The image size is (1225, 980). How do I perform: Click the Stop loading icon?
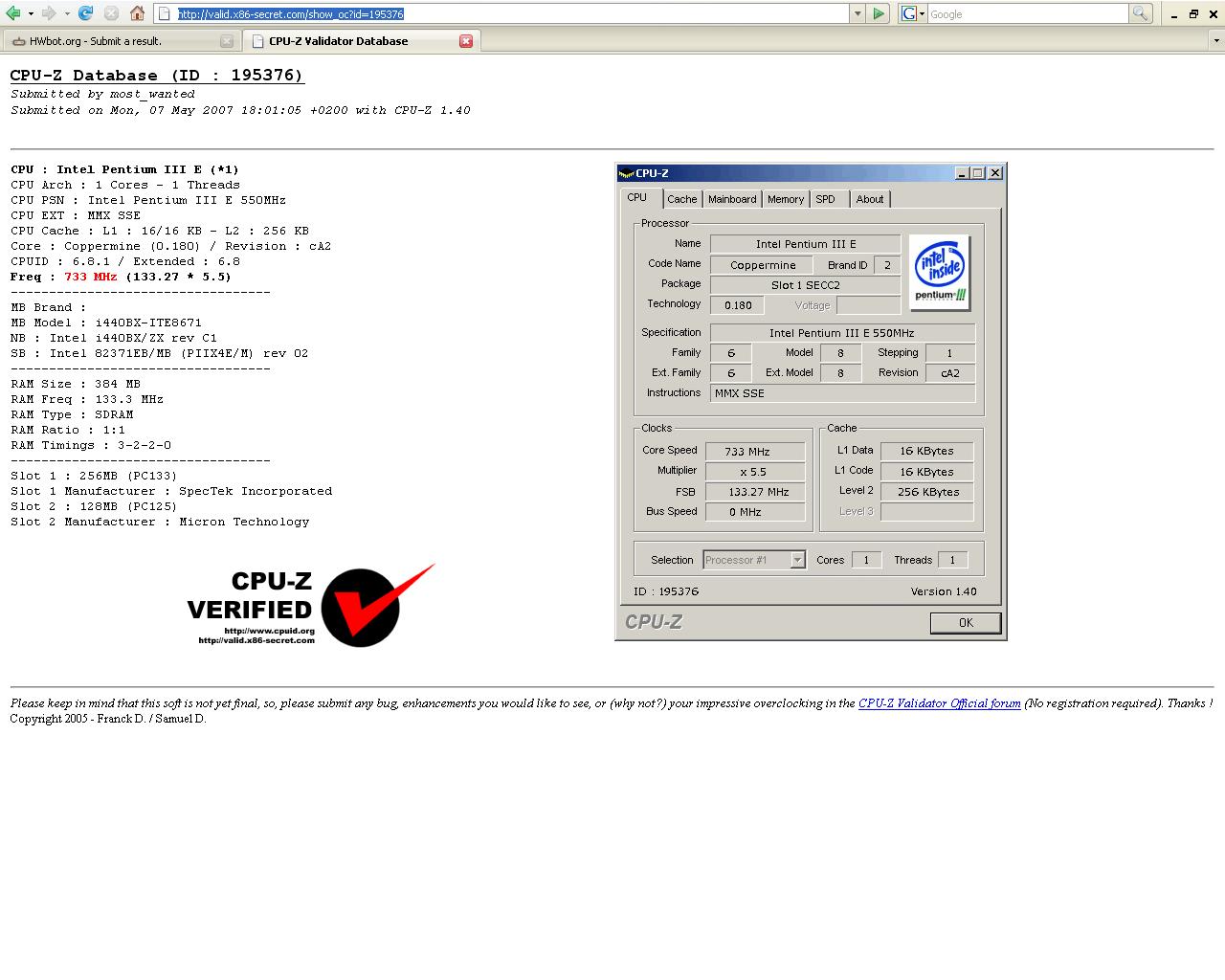tap(111, 13)
